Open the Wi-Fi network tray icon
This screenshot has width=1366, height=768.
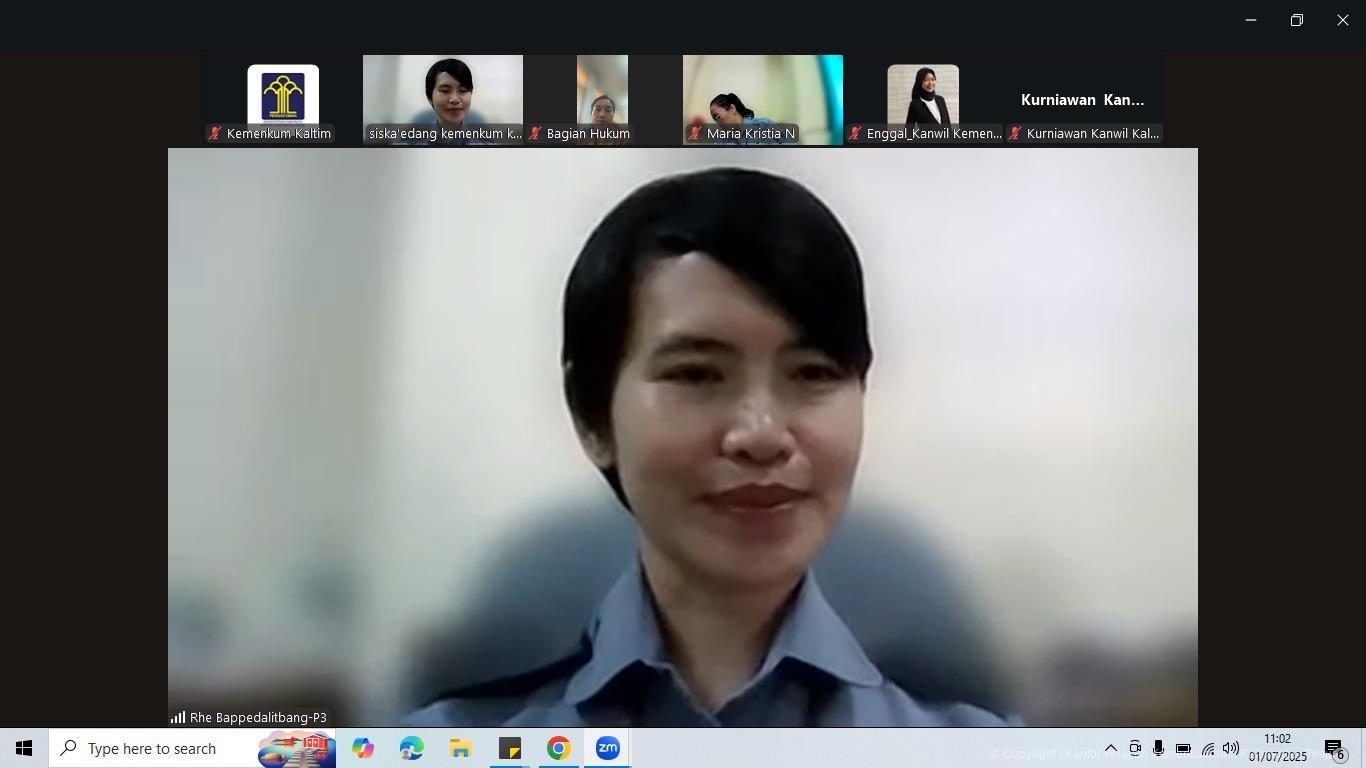[1207, 748]
